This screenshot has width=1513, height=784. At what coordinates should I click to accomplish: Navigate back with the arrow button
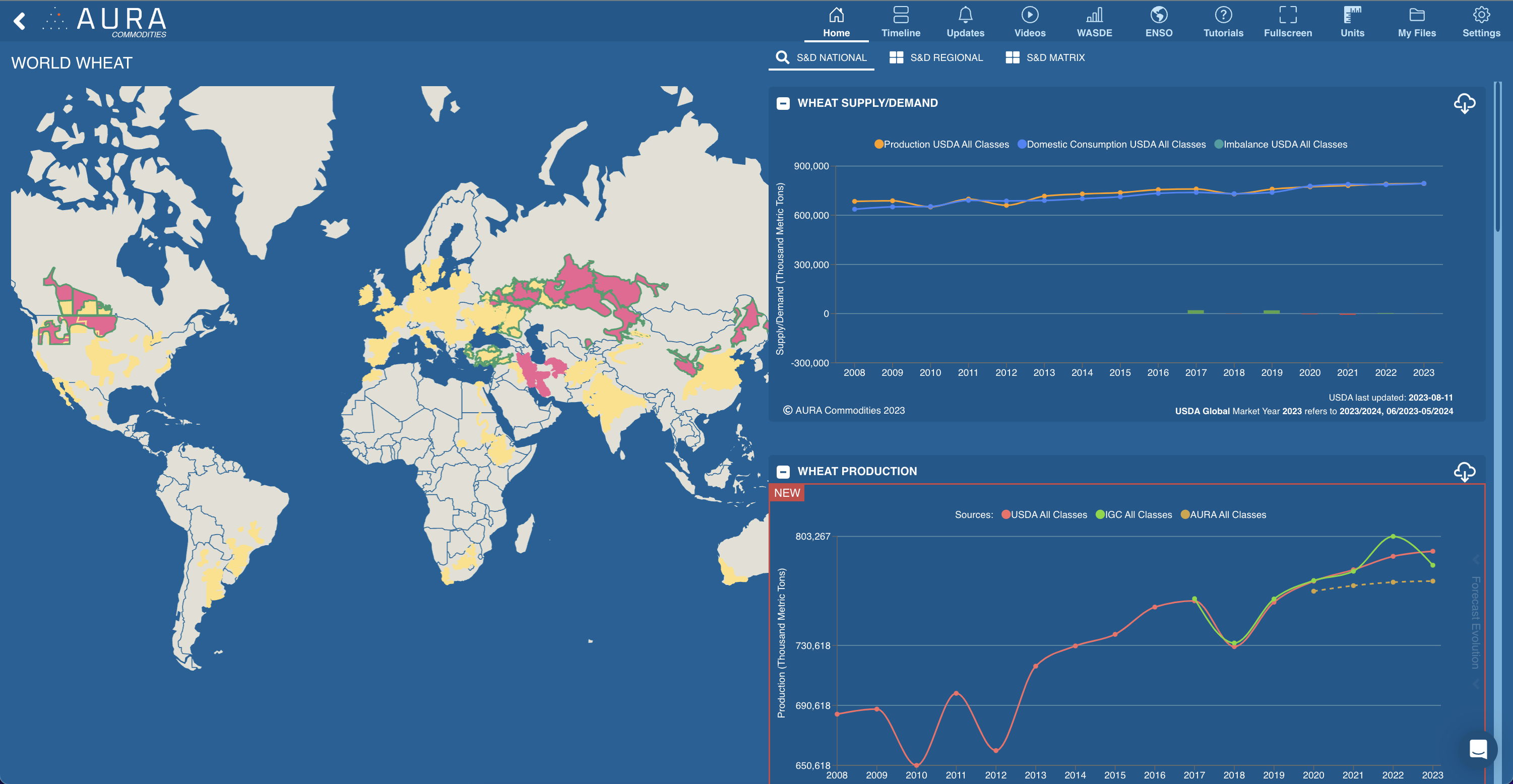19,21
